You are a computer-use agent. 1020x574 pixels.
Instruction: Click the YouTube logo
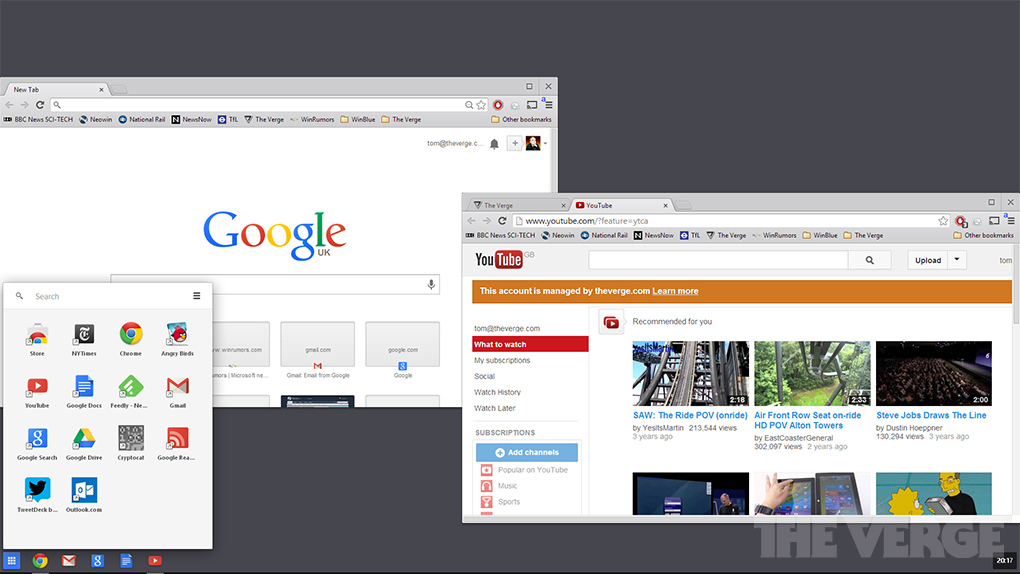498,260
